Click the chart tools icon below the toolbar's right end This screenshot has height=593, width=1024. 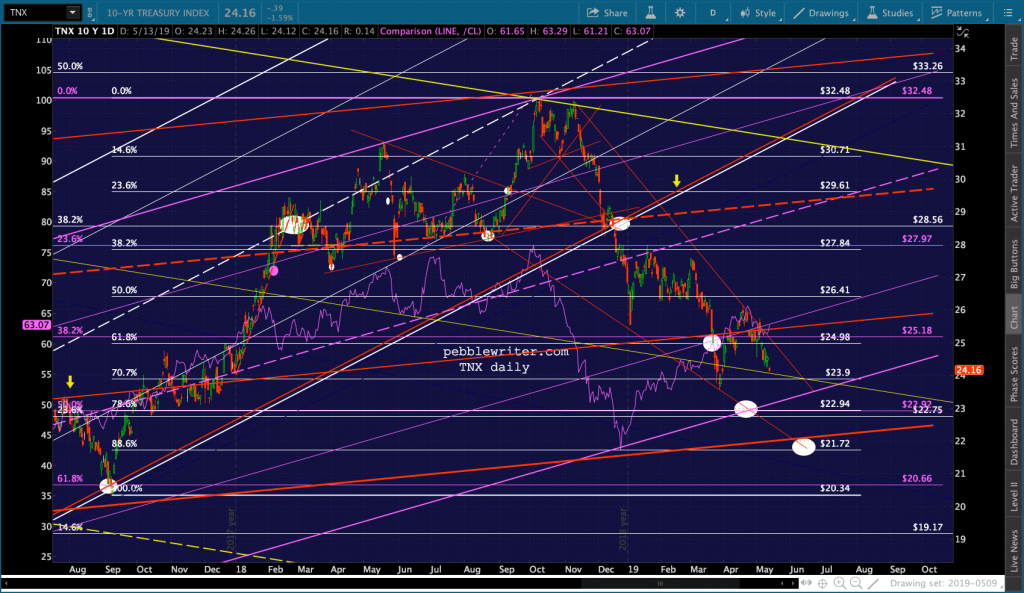click(962, 31)
